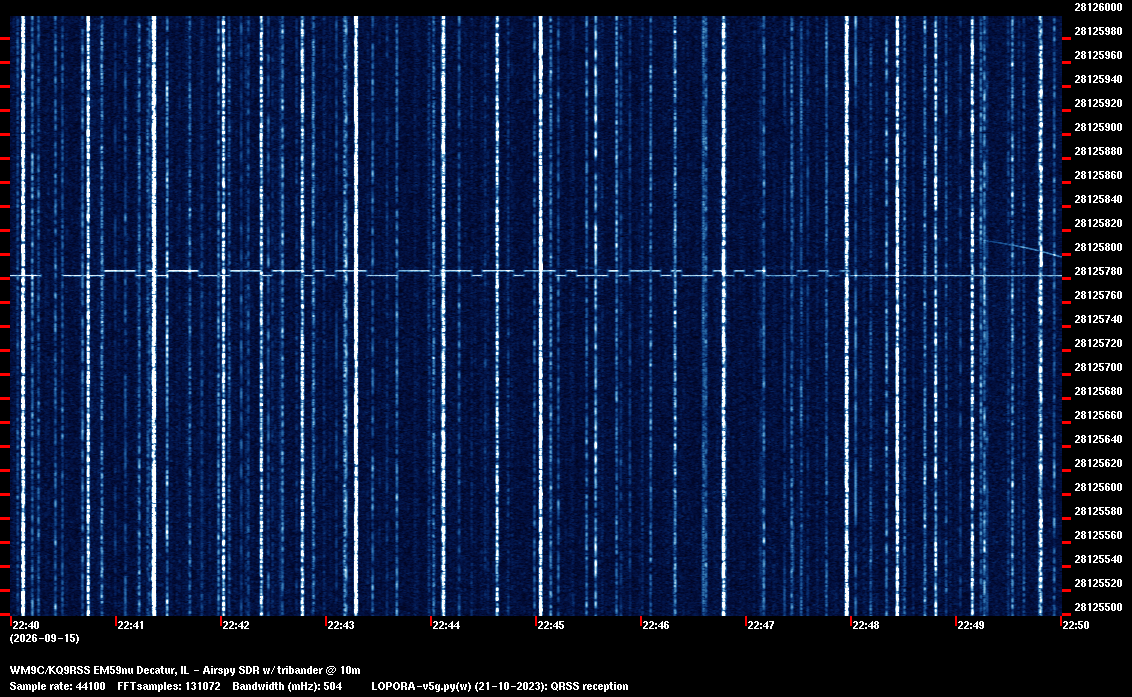Click the 28126000 top frequency label
1132x697 pixels.
tap(1098, 7)
